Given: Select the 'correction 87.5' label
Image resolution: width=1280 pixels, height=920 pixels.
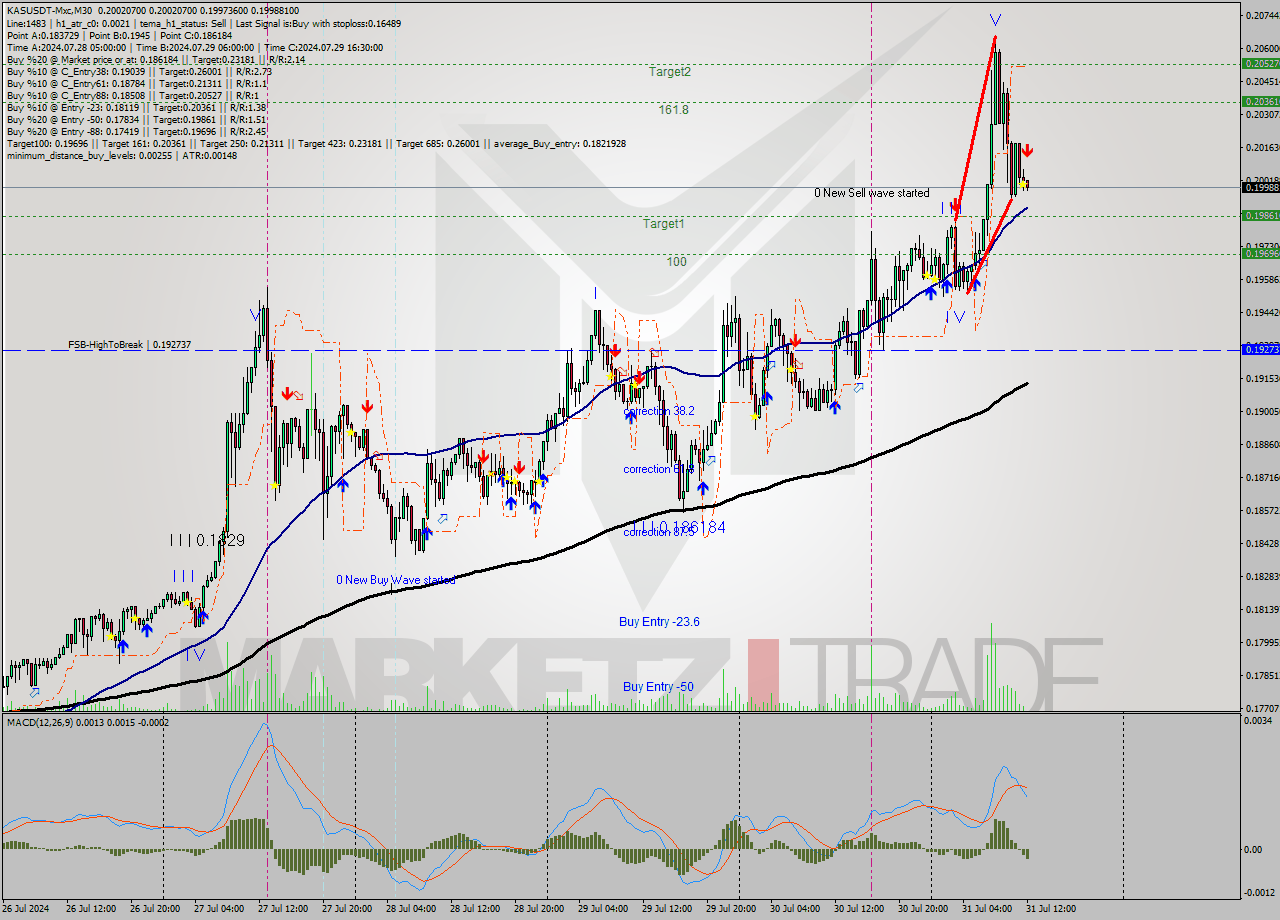Looking at the screenshot, I should tap(658, 532).
